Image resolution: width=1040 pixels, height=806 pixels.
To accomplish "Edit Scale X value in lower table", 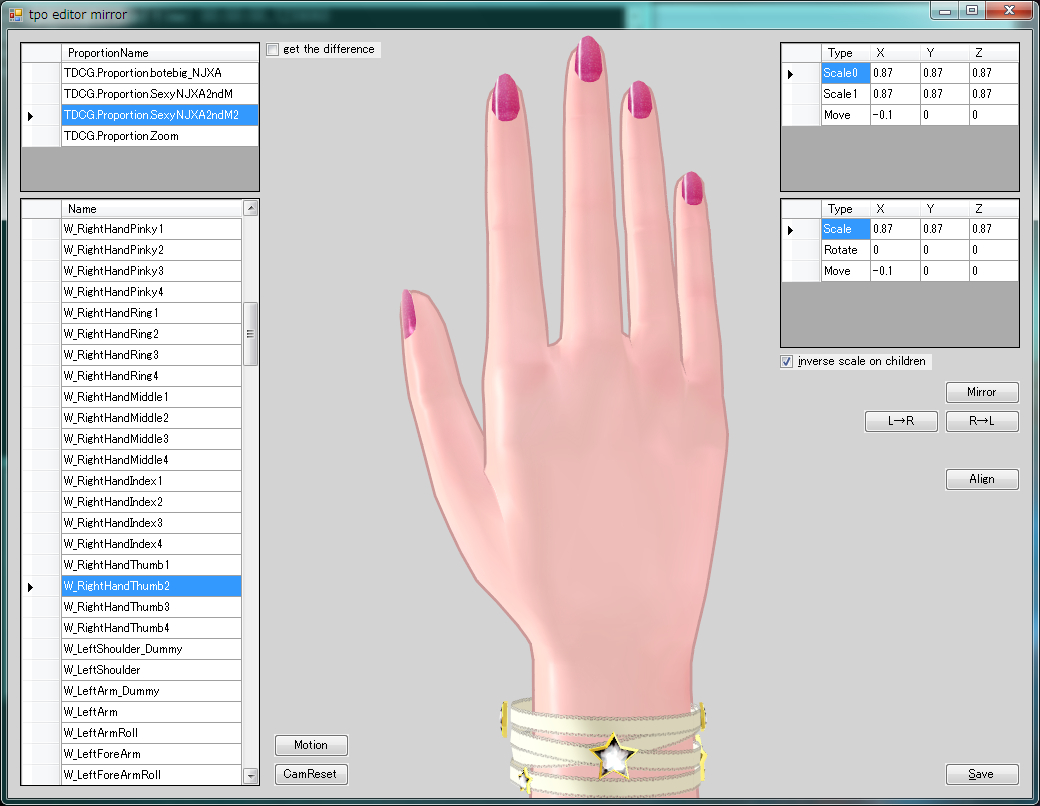I will (894, 229).
